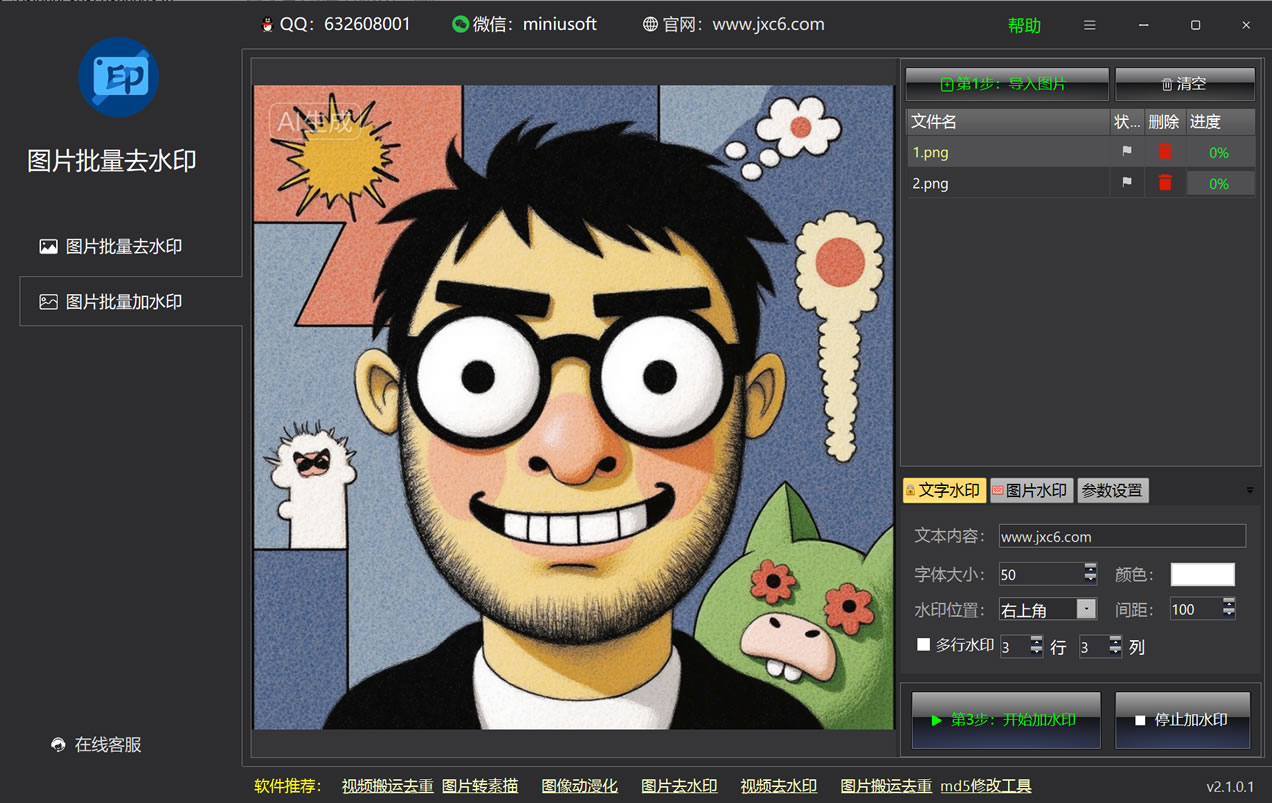Click the status flag icon of 2.png

click(1127, 183)
